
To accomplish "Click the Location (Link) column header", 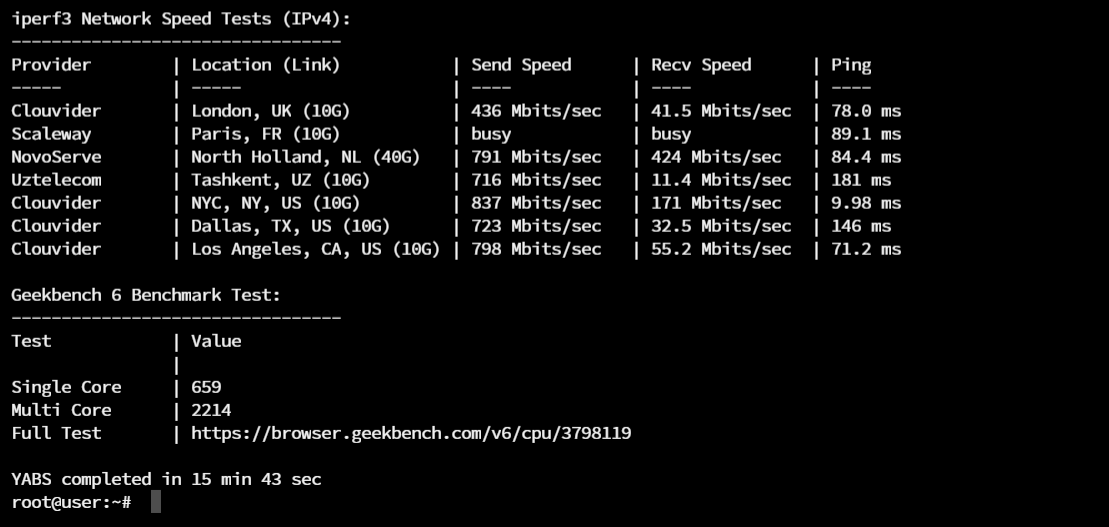I will pyautogui.click(x=266, y=65).
